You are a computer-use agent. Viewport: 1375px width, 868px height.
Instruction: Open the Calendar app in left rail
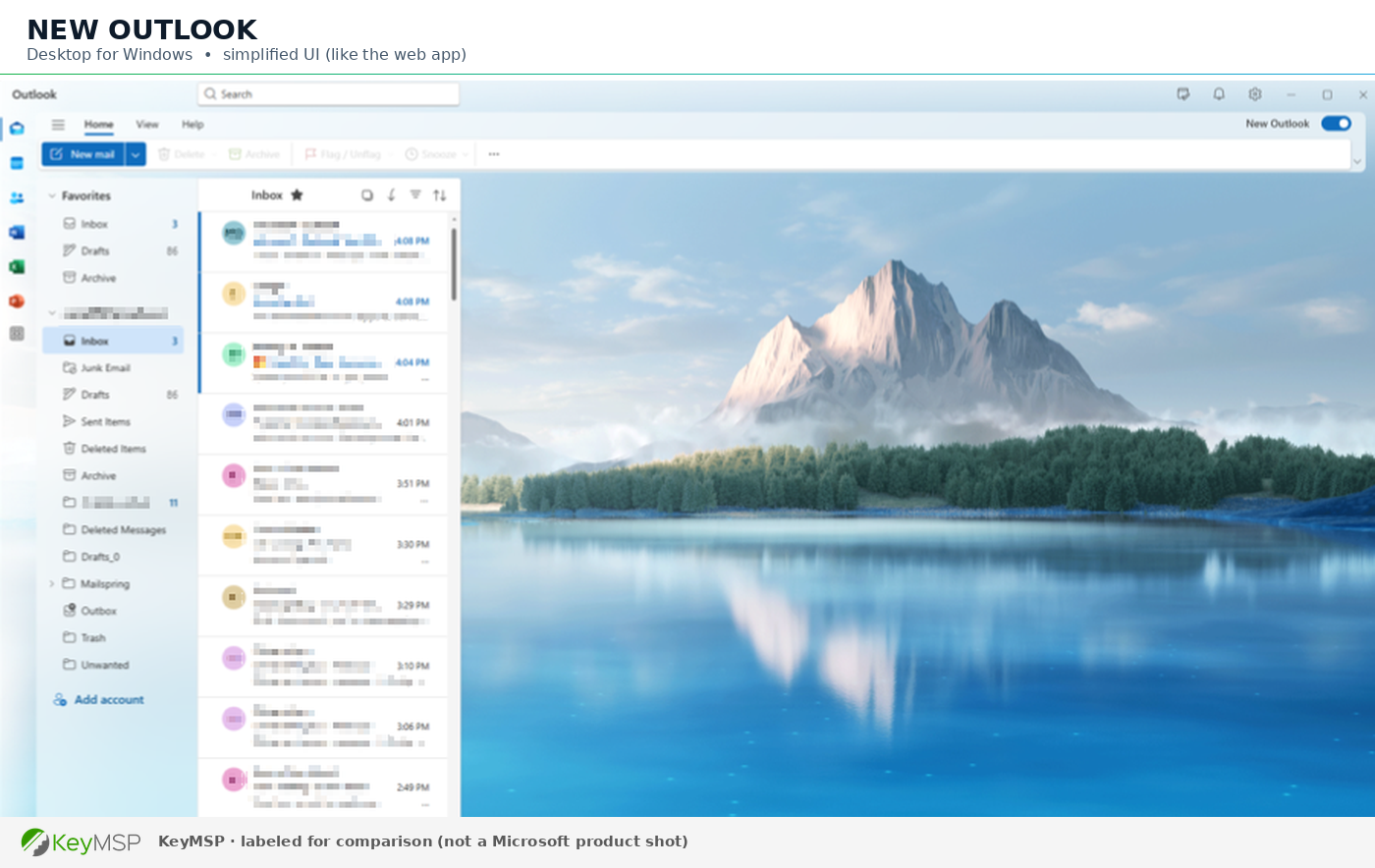[17, 163]
